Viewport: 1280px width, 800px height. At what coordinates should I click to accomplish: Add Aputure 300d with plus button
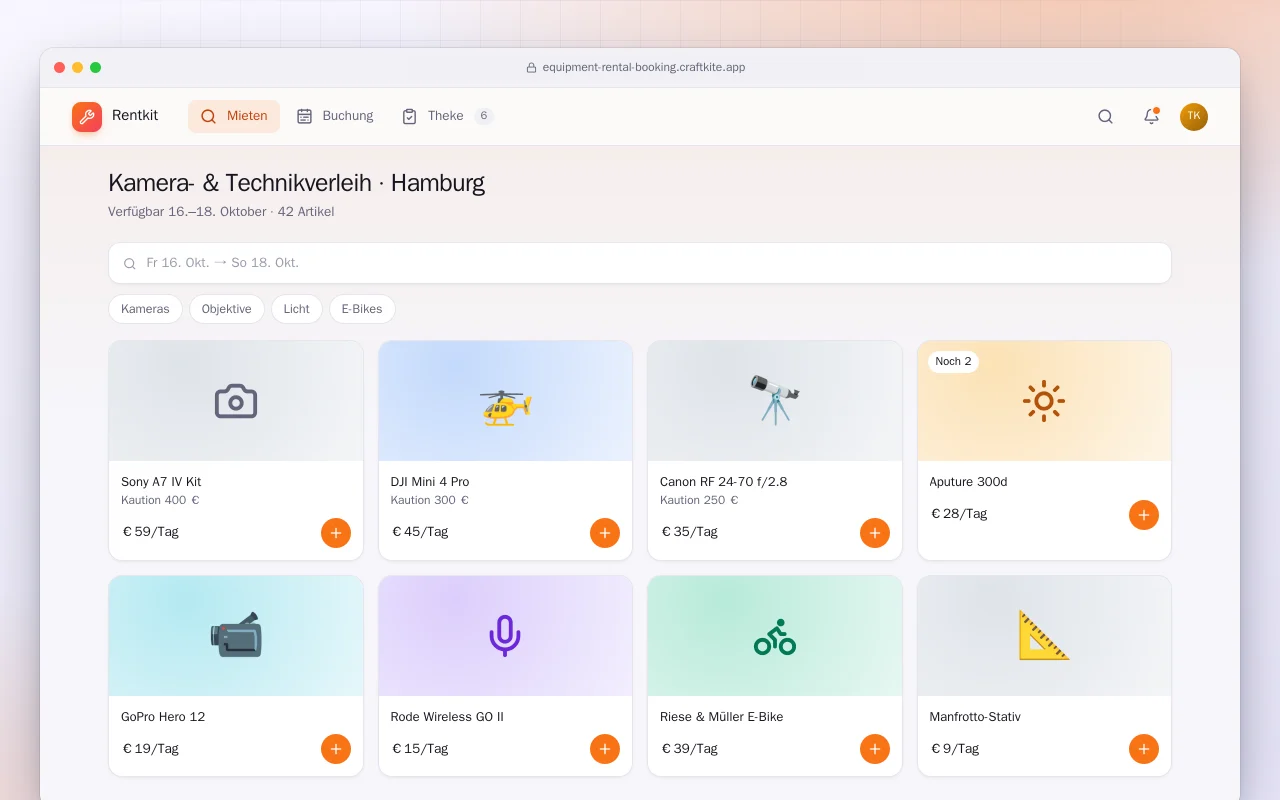[1144, 515]
